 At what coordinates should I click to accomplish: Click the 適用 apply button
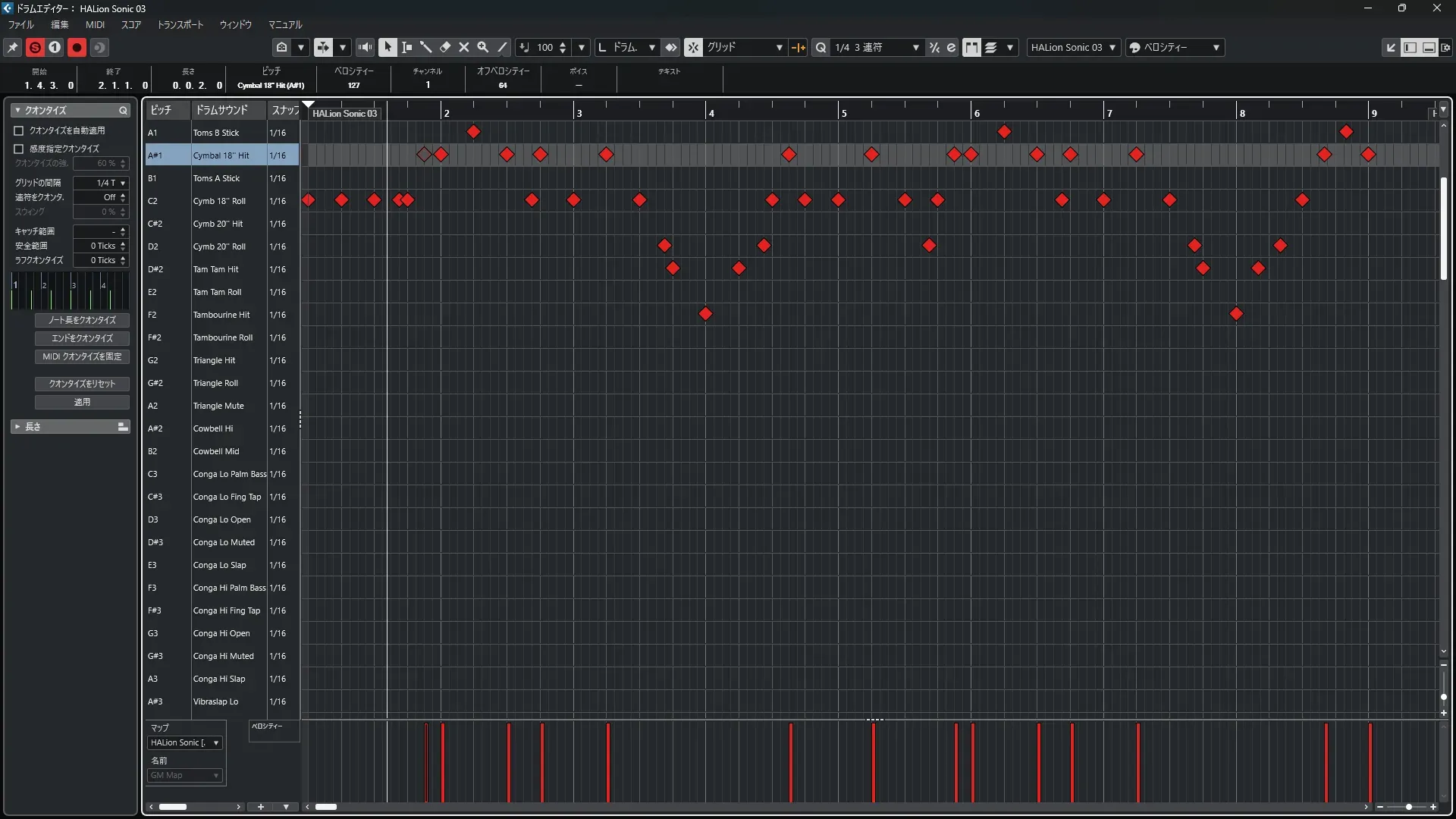click(82, 402)
